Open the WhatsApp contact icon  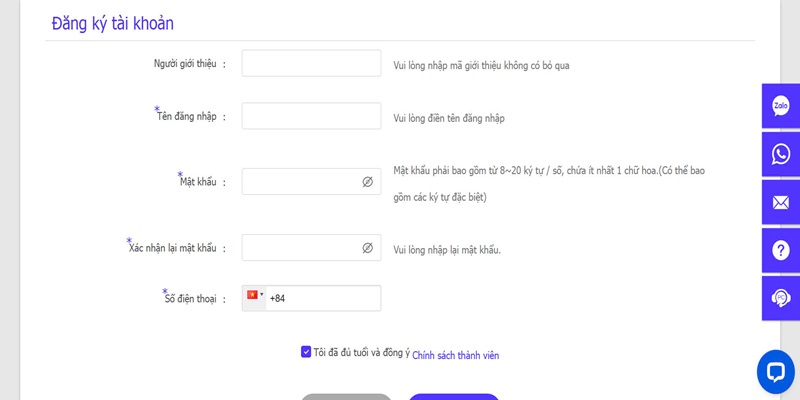(781, 155)
